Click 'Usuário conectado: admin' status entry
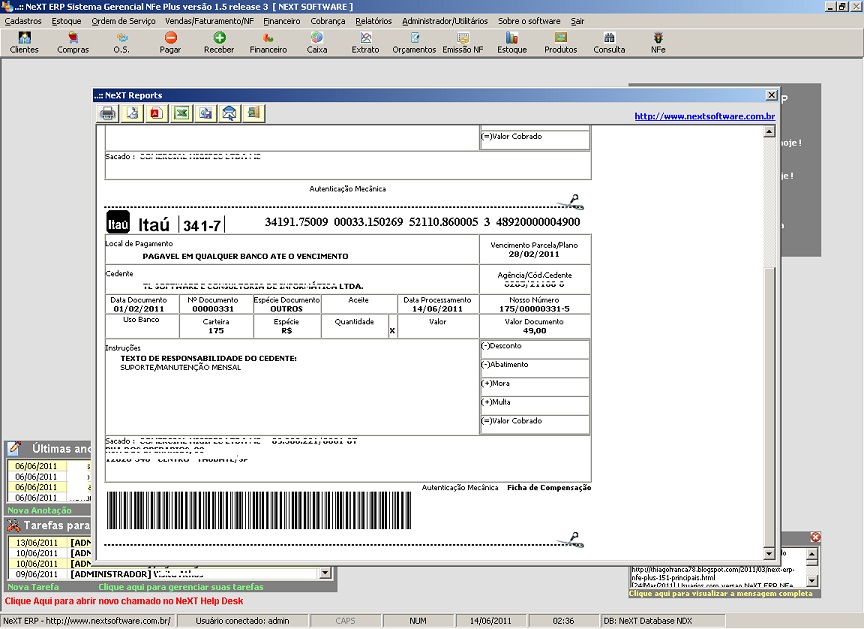 coord(242,621)
